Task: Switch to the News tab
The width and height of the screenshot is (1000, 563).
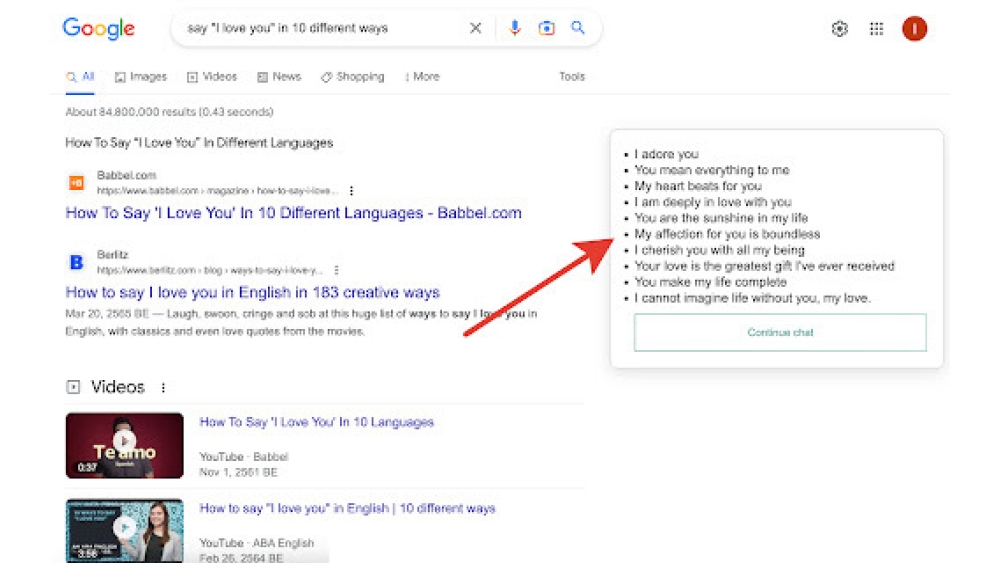Action: coord(279,77)
